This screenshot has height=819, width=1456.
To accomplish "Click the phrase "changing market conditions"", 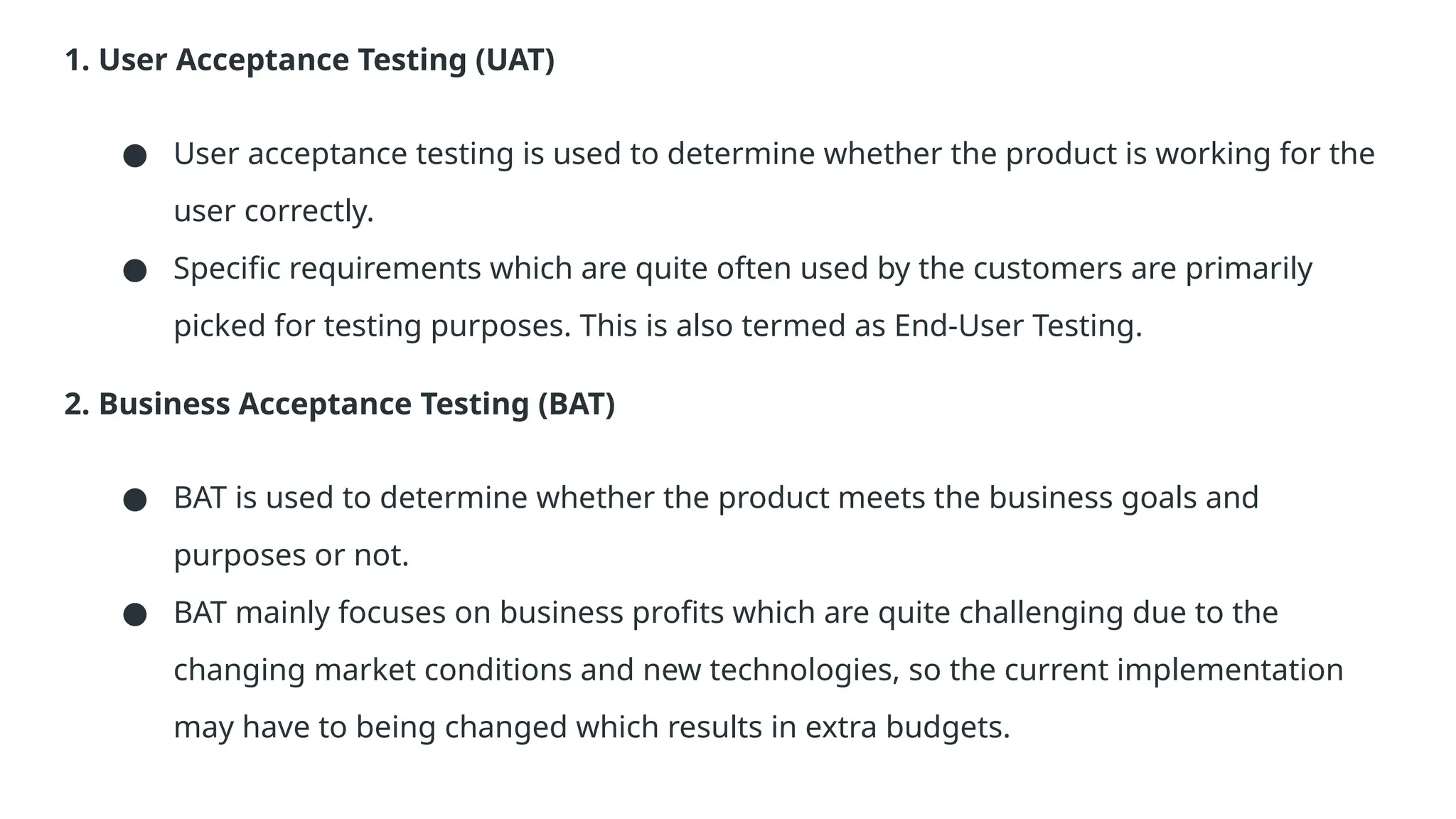I will pyautogui.click(x=373, y=670).
